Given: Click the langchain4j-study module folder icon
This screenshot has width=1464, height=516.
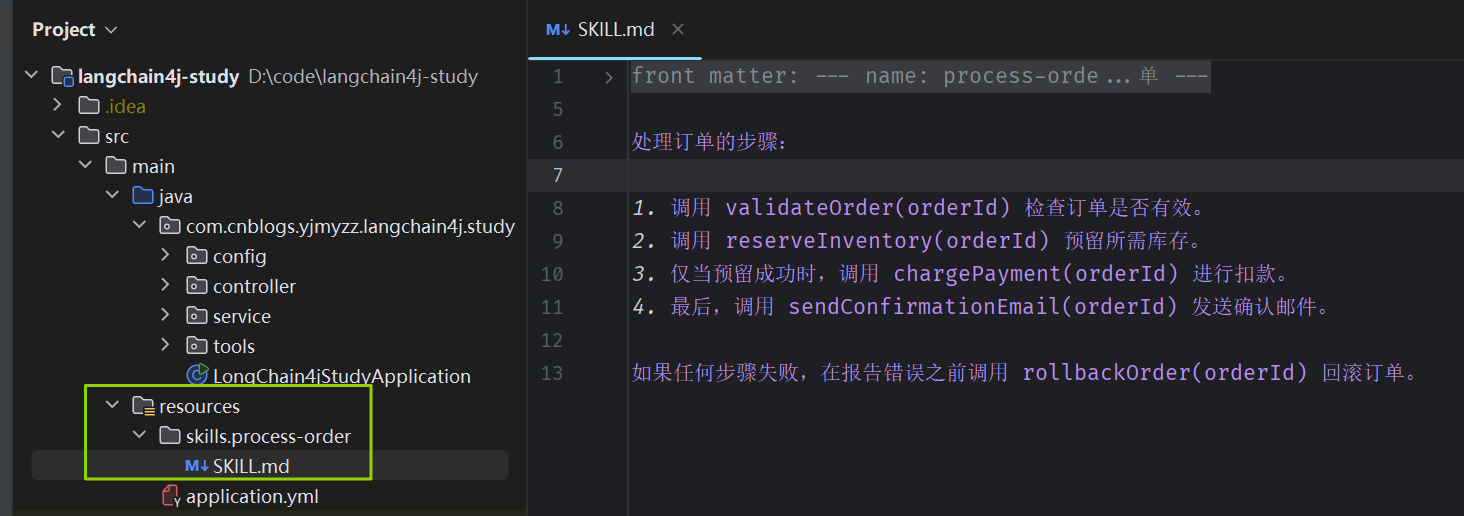Looking at the screenshot, I should [62, 76].
